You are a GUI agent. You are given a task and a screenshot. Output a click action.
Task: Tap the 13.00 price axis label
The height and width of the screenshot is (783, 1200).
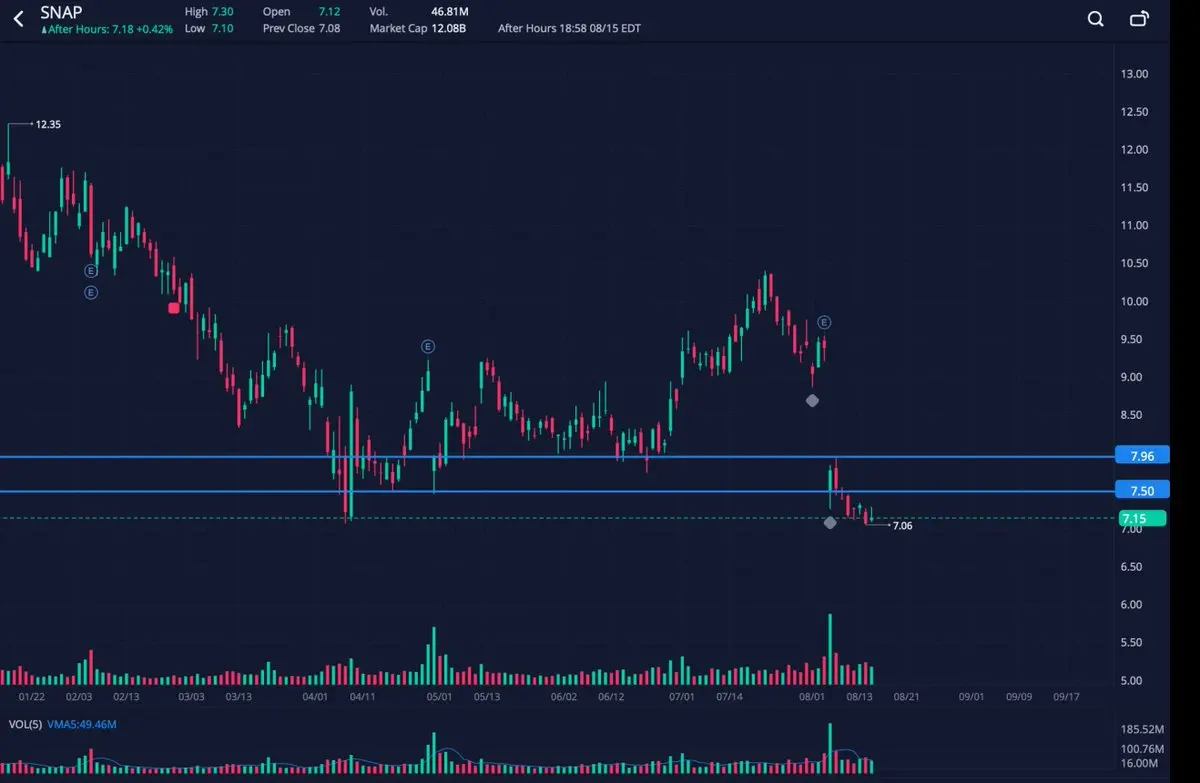[1134, 74]
